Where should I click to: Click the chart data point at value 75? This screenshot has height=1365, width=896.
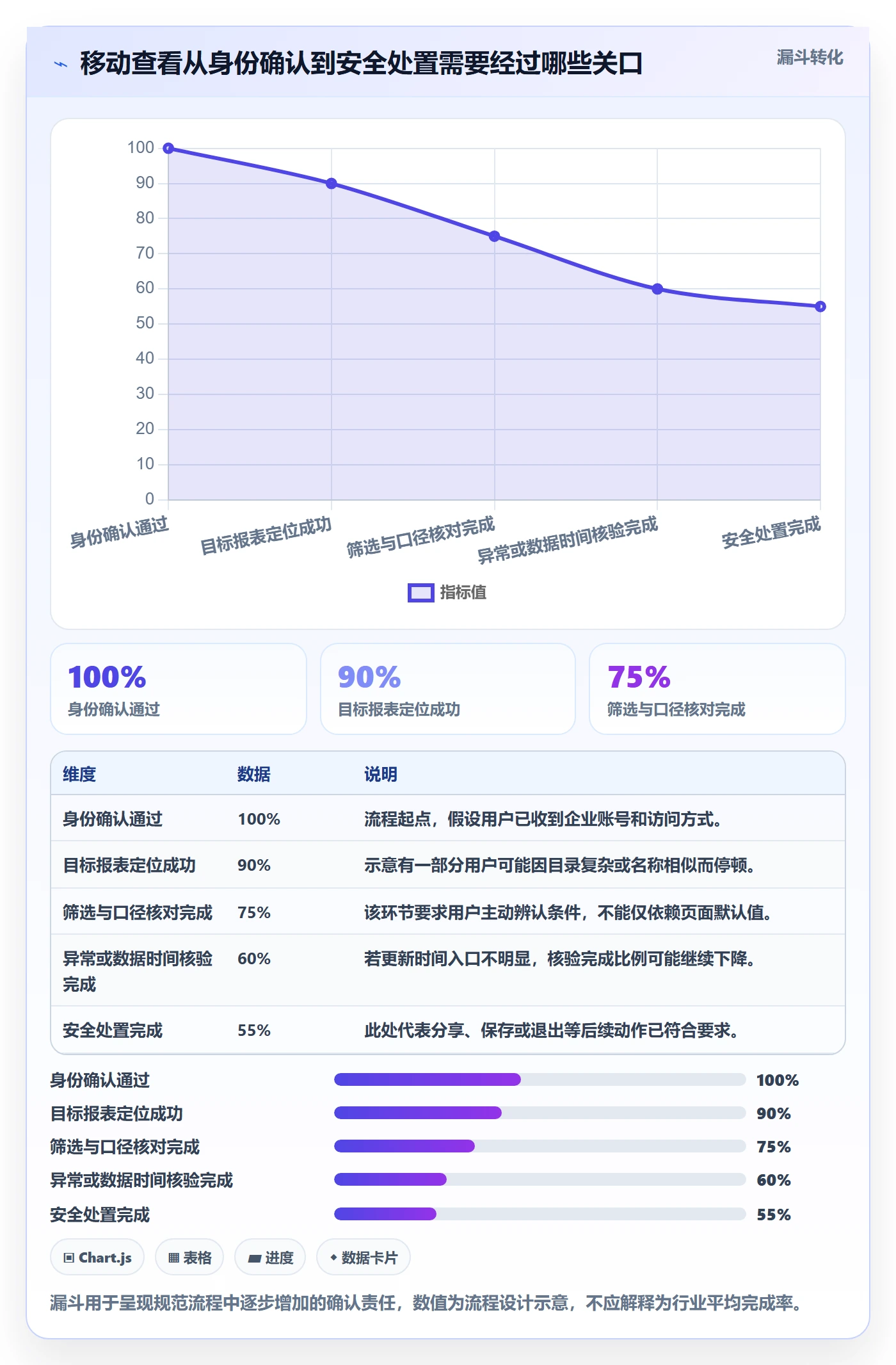pos(494,236)
